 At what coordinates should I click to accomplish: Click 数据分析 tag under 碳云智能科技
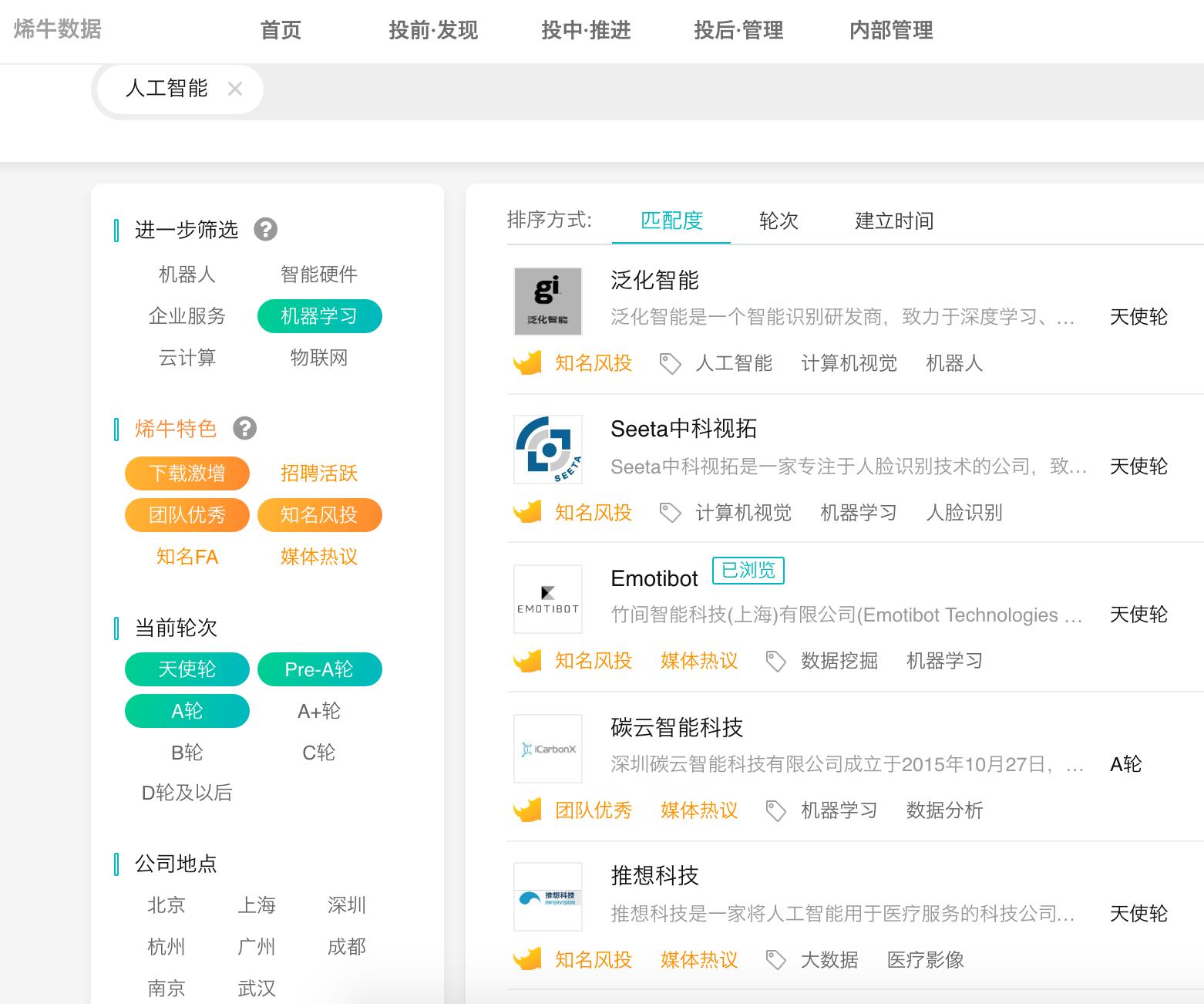pos(945,810)
